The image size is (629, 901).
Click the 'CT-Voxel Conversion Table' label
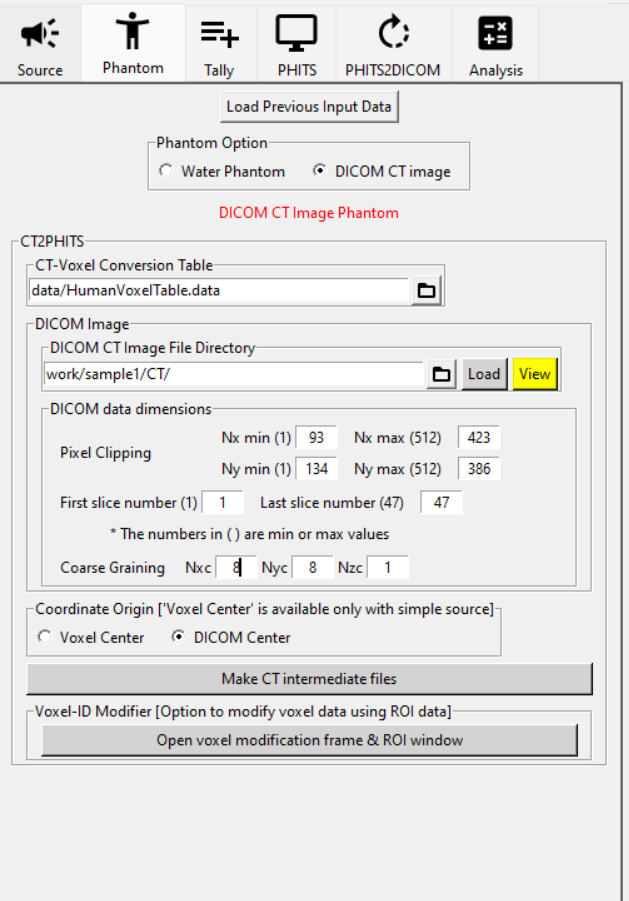click(124, 265)
